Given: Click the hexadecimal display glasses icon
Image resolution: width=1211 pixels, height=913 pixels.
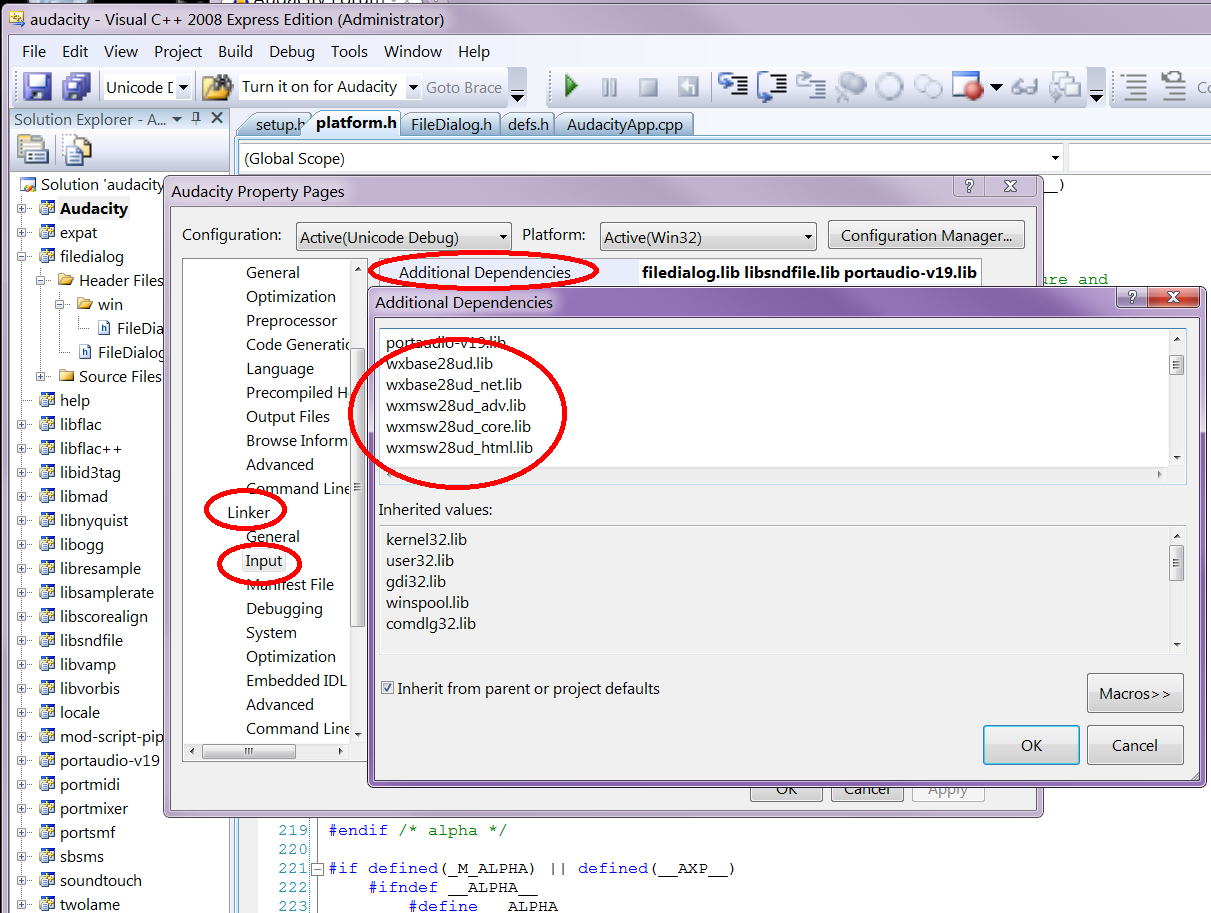Looking at the screenshot, I should pos(1024,88).
